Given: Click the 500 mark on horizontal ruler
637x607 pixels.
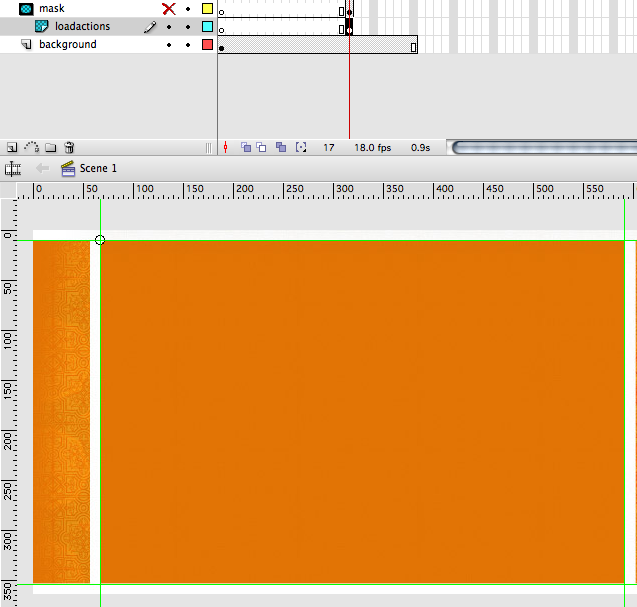Looking at the screenshot, I should click(545, 189).
